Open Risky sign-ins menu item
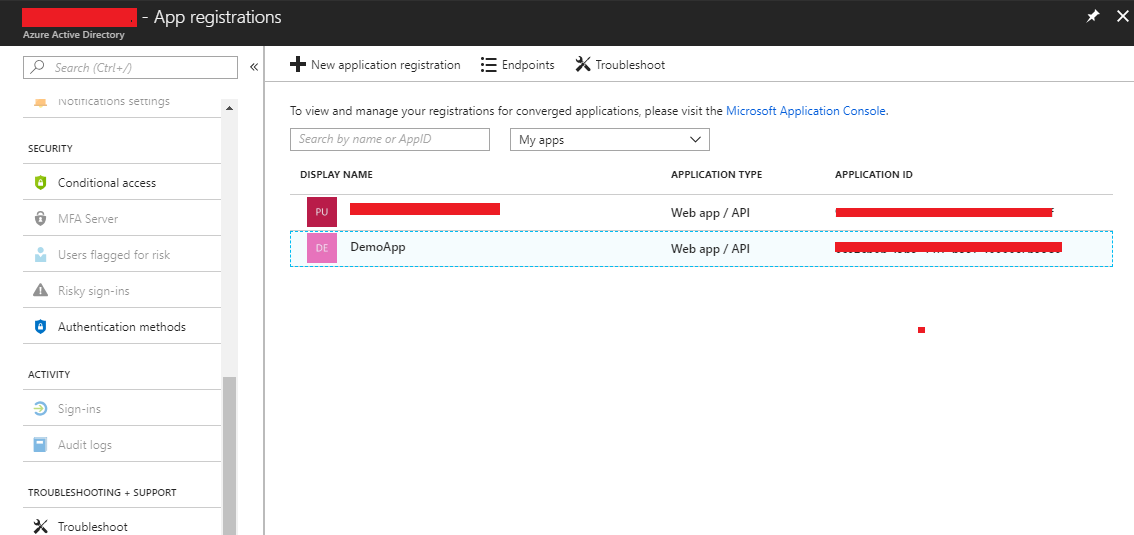The image size is (1134, 535). pyautogui.click(x=93, y=291)
